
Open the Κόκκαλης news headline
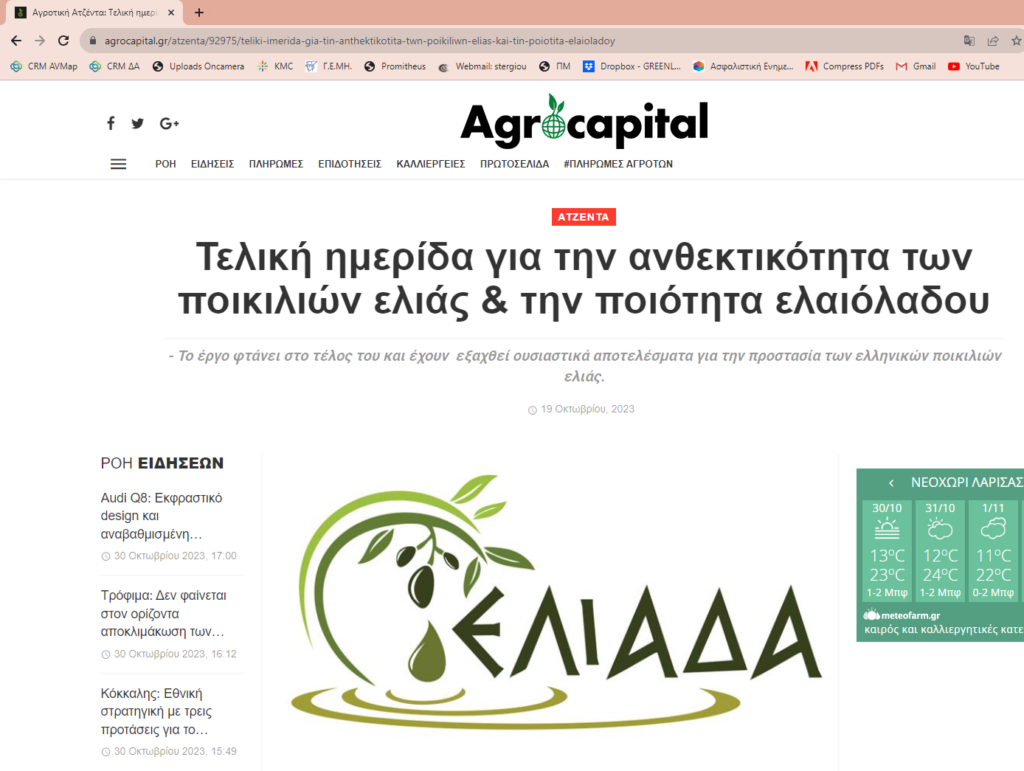click(x=161, y=711)
